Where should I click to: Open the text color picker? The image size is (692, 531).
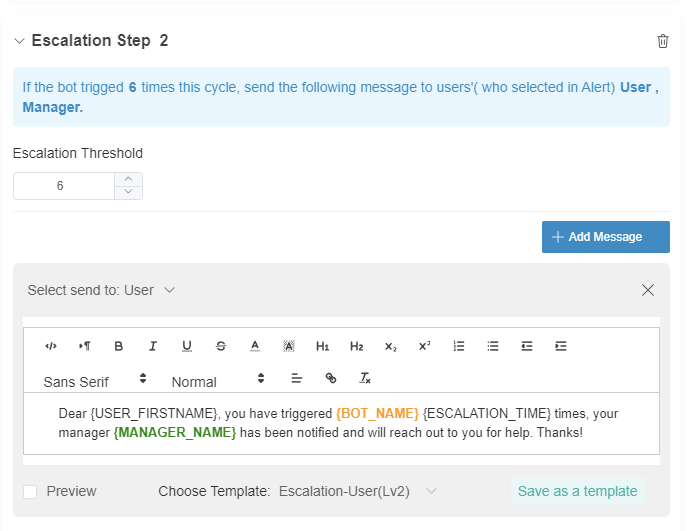coord(255,346)
